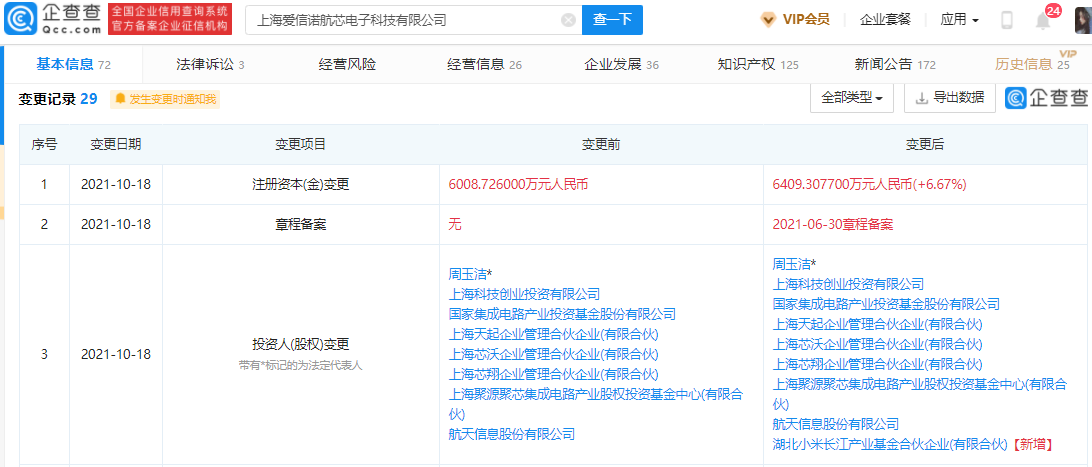Open 航天信息股份有限公司 in 变更后 column
1092x467 pixels.
(x=836, y=424)
